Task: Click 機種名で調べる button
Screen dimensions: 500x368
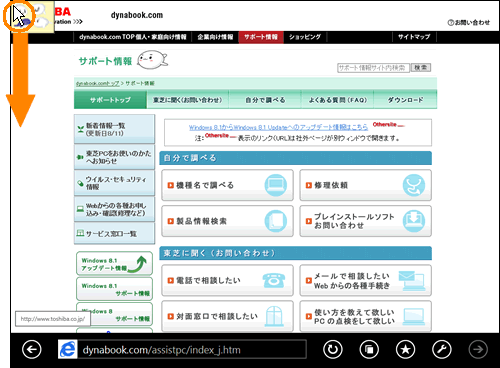Action: pos(227,185)
